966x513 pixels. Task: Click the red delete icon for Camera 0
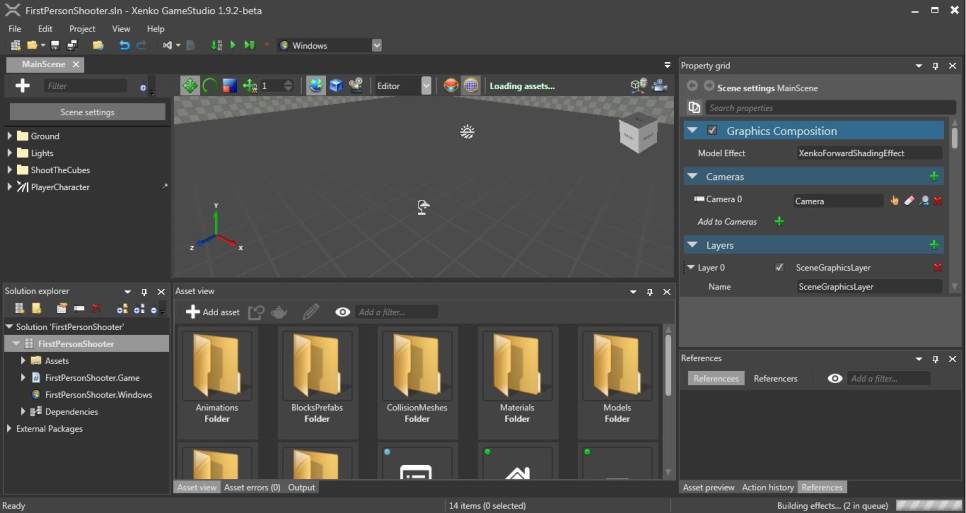(x=938, y=201)
